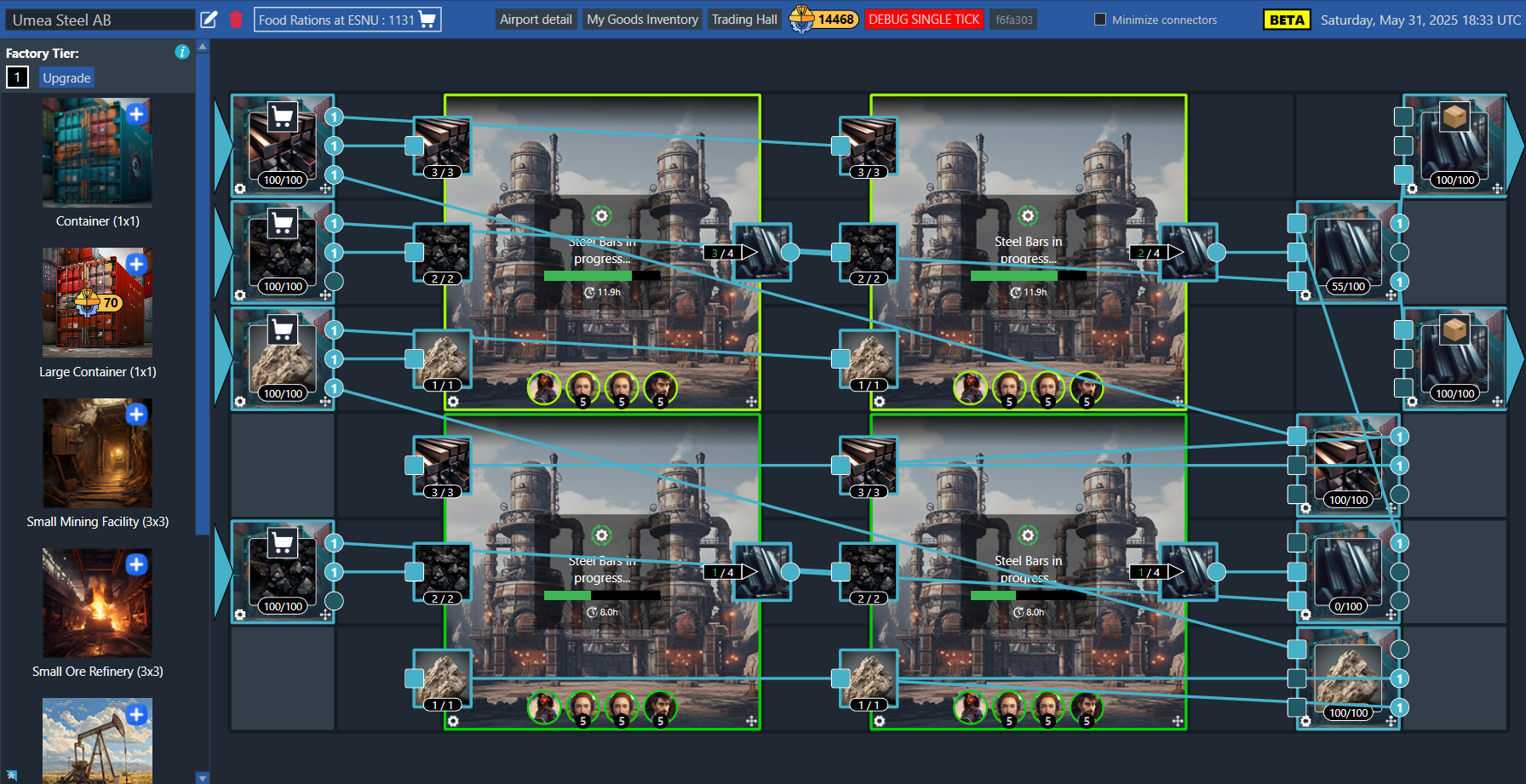Viewport: 1526px width, 784px height.
Task: Click the shopping cart on top-left container
Action: (x=282, y=117)
